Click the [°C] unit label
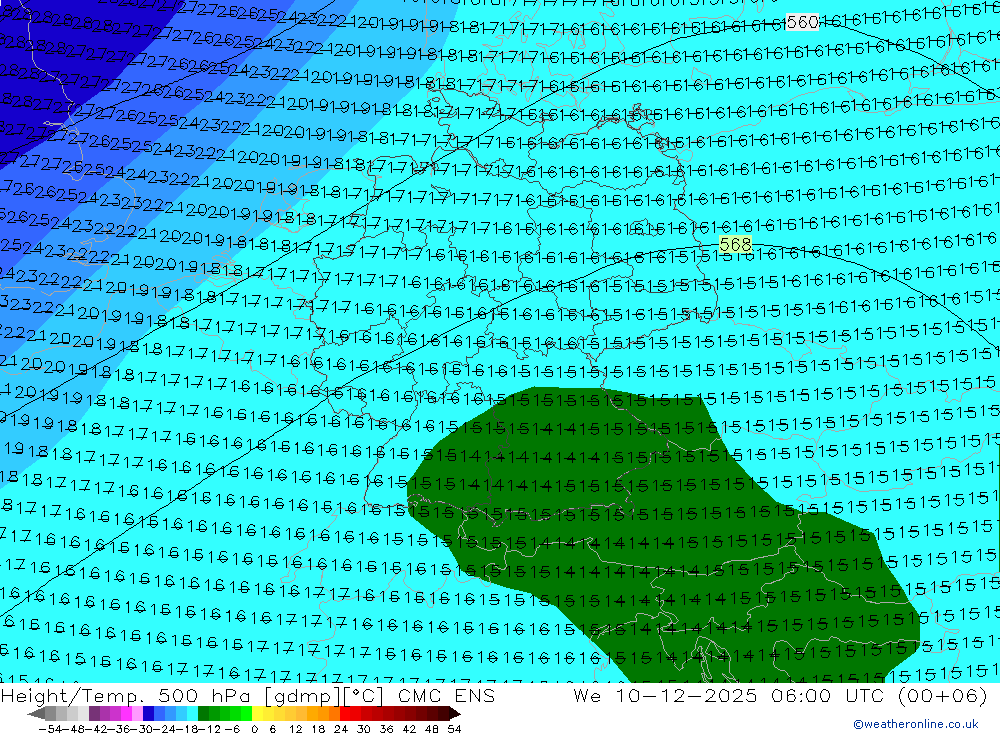This screenshot has width=1000, height=733. [x=364, y=696]
